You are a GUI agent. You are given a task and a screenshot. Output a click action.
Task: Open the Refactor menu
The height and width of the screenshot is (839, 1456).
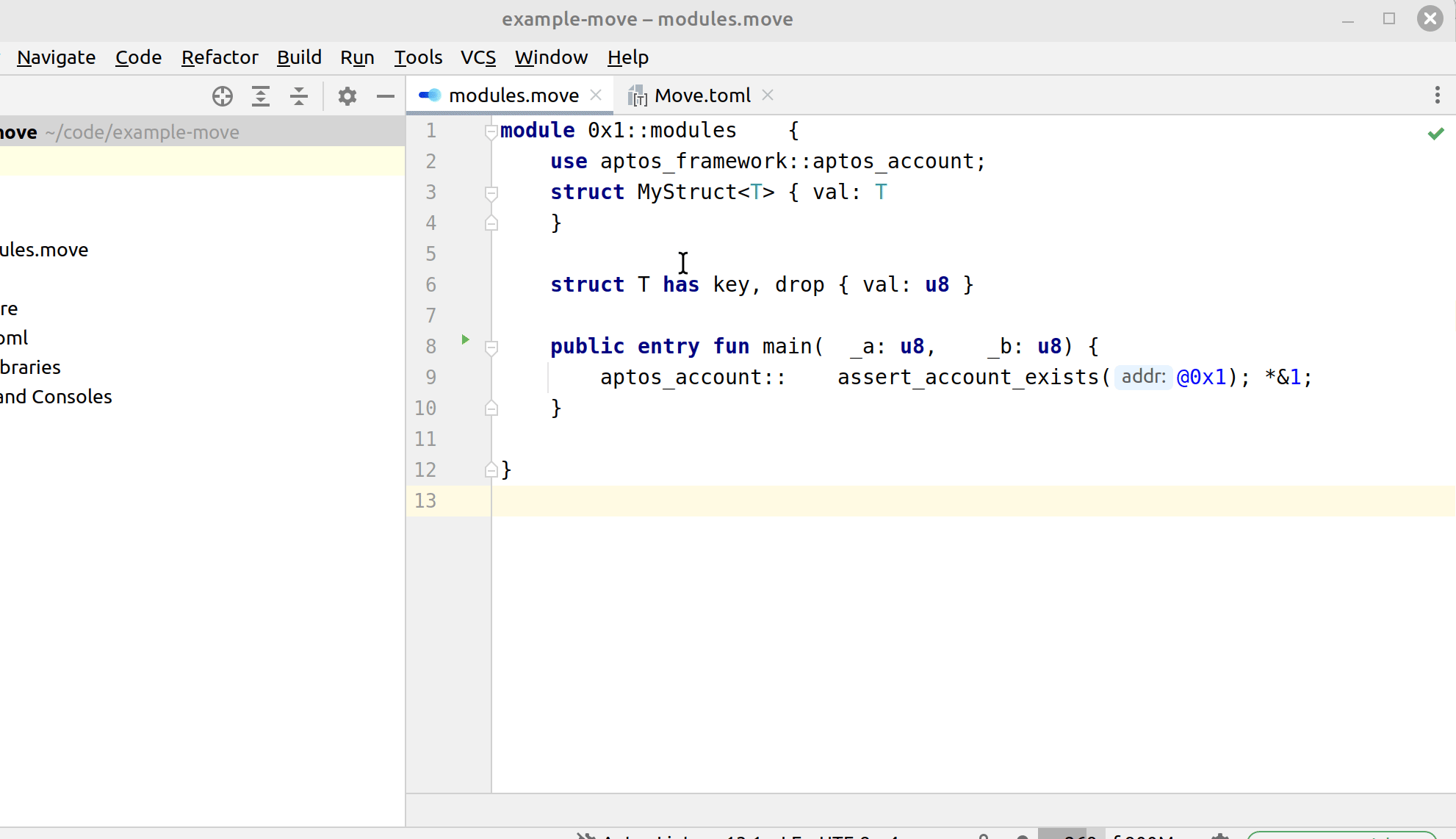pyautogui.click(x=220, y=57)
